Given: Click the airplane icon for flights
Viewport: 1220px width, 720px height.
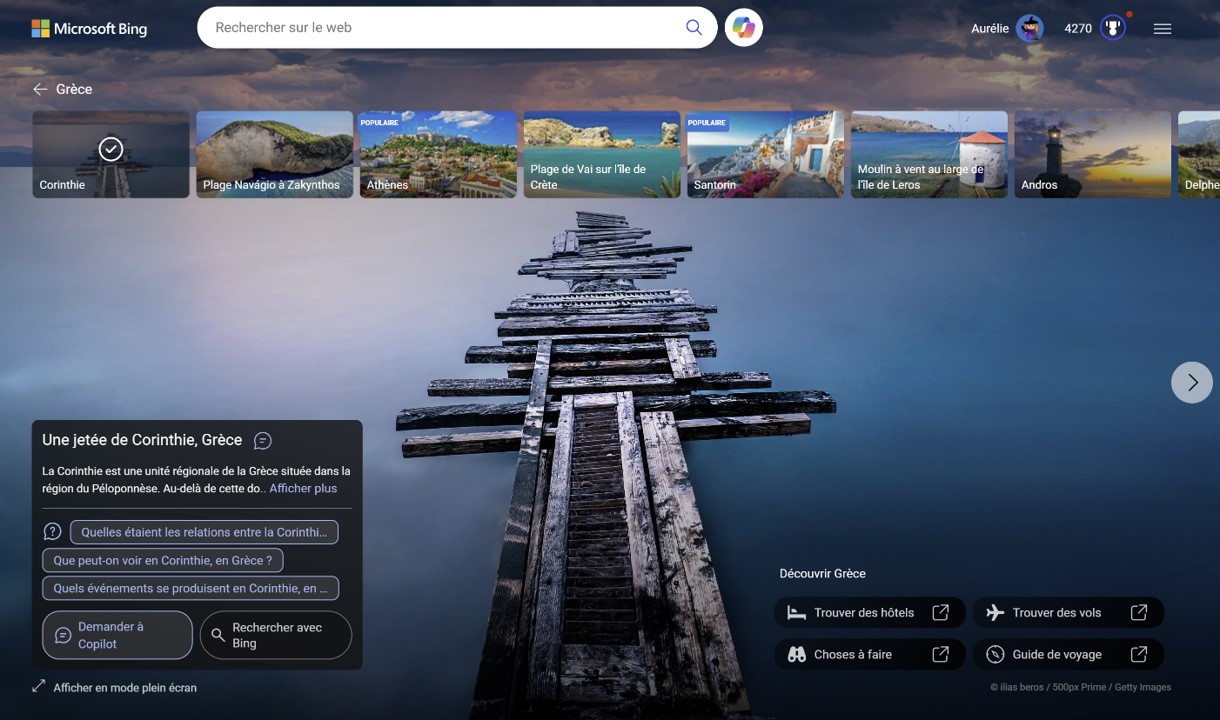Looking at the screenshot, I should [x=995, y=612].
